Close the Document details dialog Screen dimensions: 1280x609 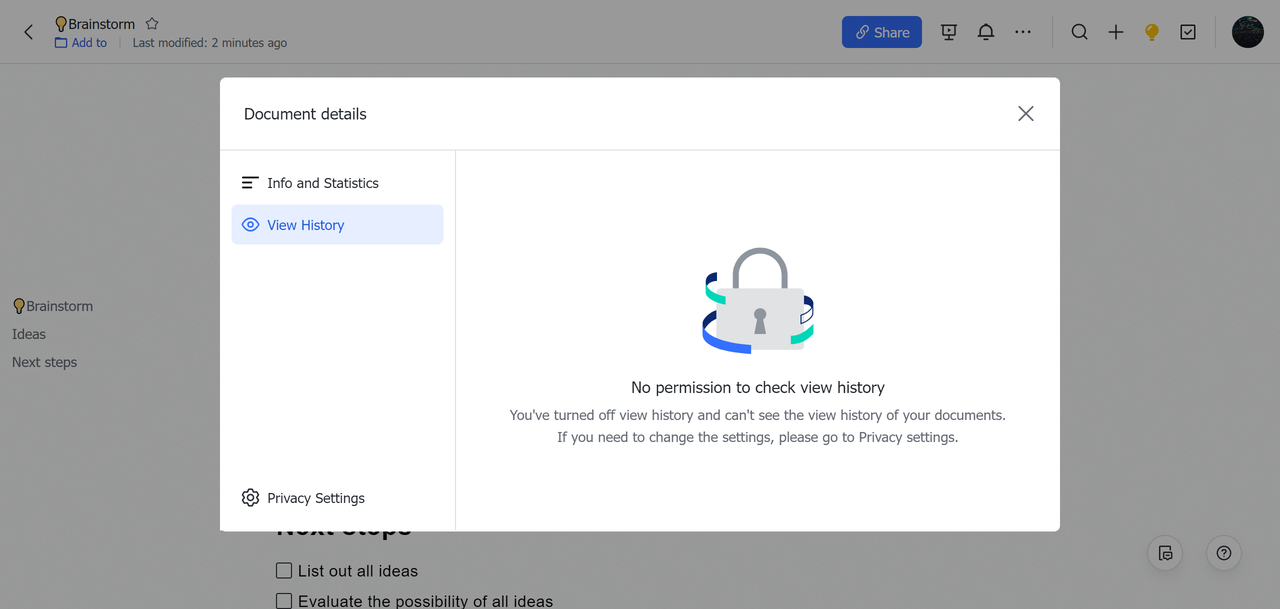(x=1025, y=114)
